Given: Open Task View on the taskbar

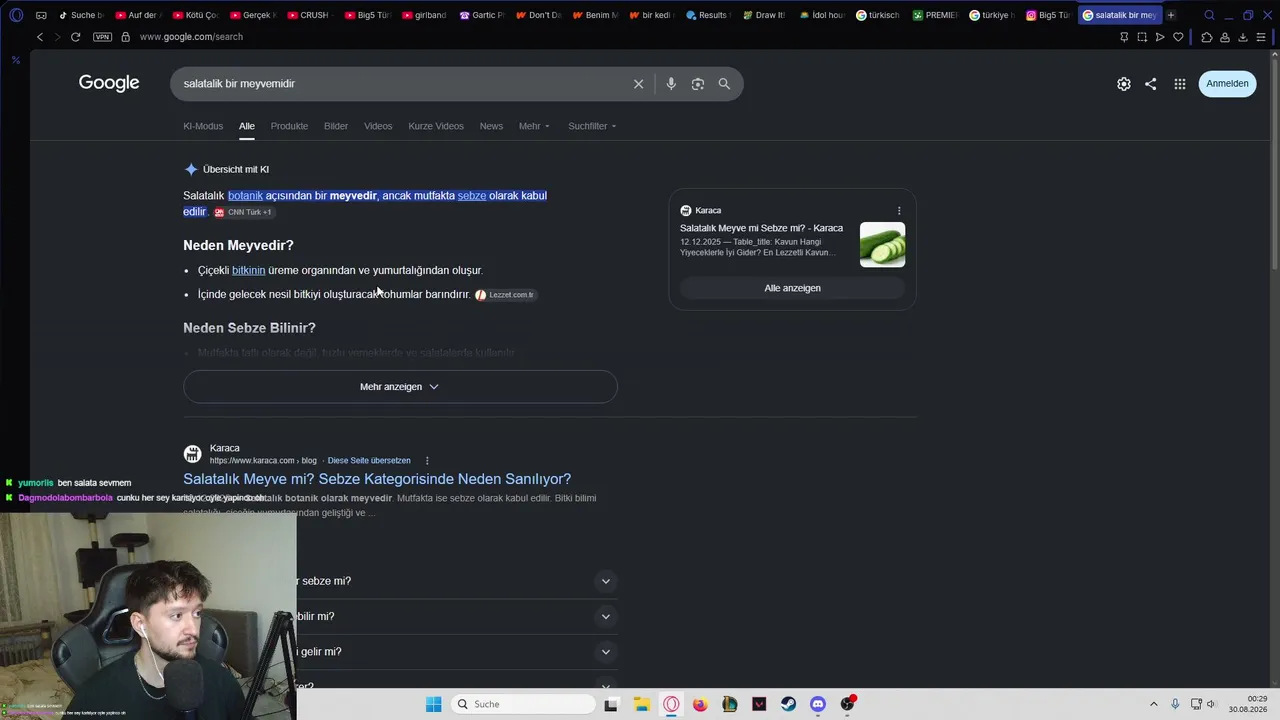Looking at the screenshot, I should (x=611, y=704).
